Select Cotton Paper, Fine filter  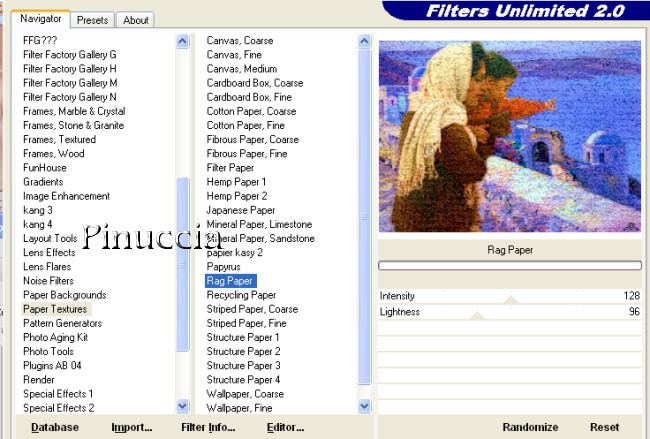pyautogui.click(x=246, y=126)
